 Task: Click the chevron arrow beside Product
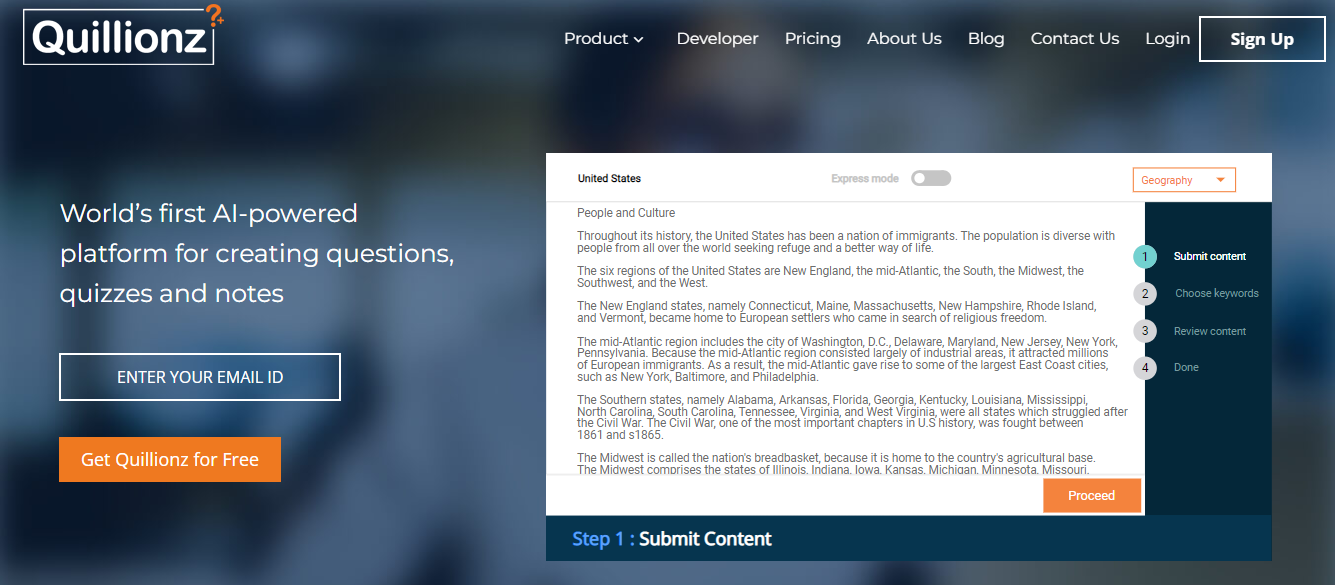point(638,40)
